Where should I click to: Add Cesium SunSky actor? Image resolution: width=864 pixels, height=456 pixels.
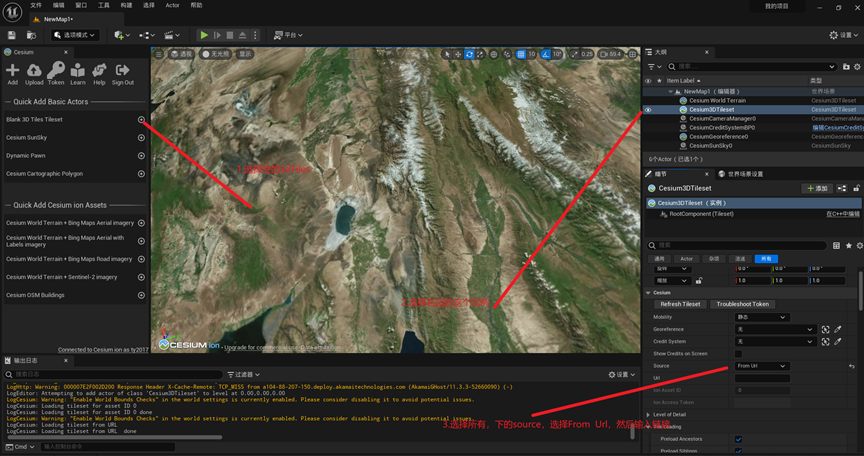[141, 138]
